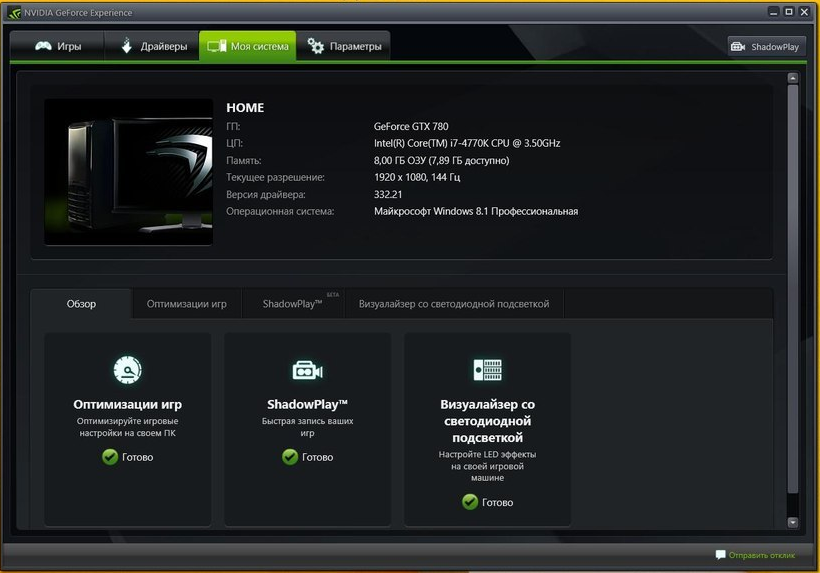This screenshot has height=573, width=820.
Task: Click the camera icon in ShadowPlay button
Action: (x=738, y=47)
